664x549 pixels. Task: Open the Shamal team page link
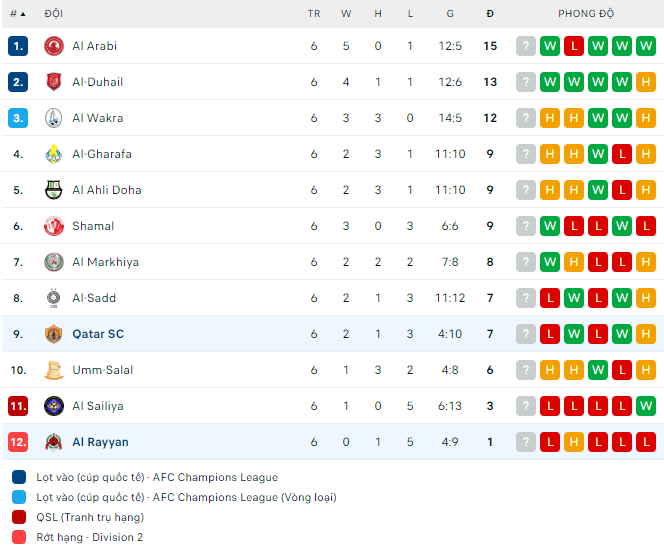click(x=93, y=226)
